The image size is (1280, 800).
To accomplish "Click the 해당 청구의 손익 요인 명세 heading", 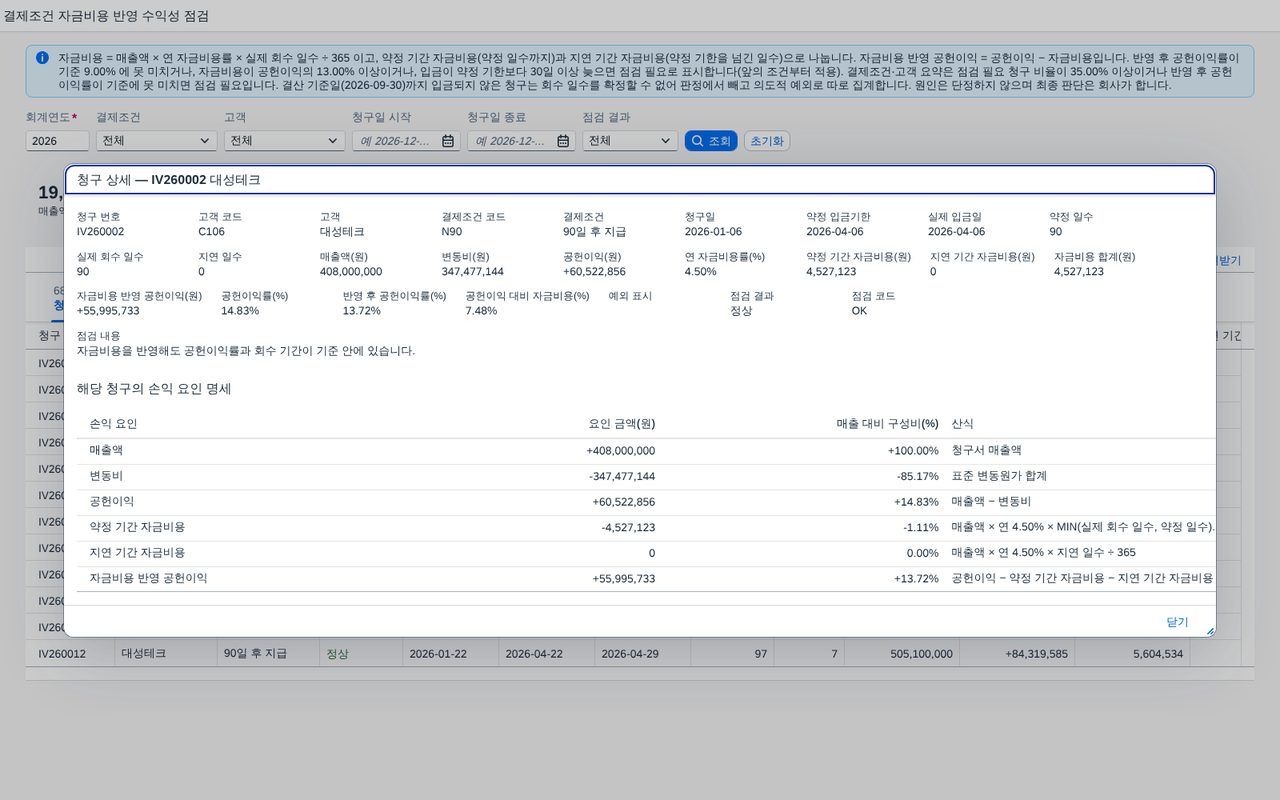I will [x=154, y=389].
